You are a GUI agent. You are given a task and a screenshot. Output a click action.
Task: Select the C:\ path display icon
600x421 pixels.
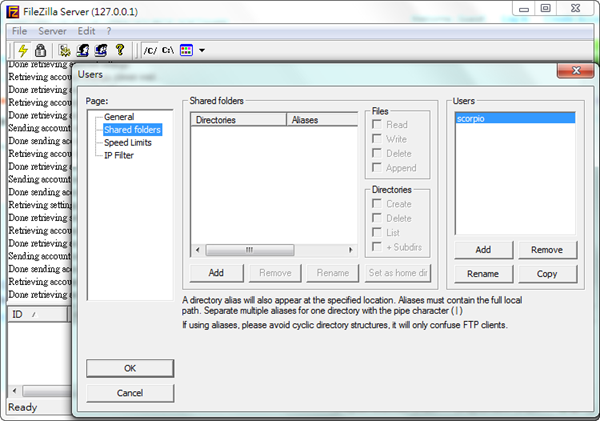coord(167,49)
